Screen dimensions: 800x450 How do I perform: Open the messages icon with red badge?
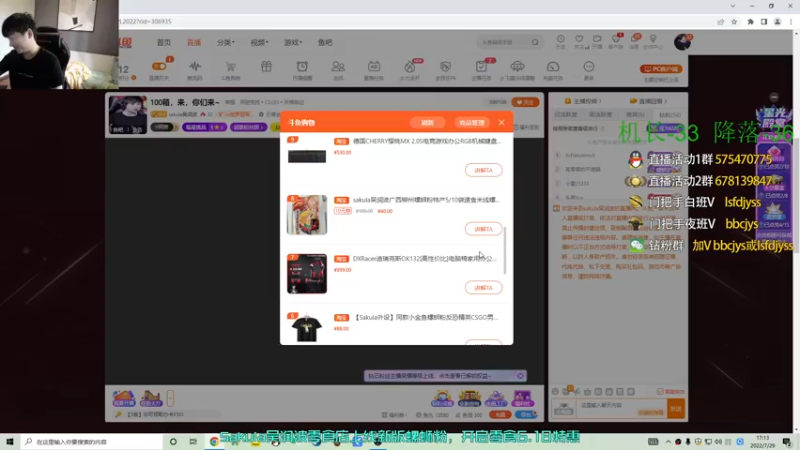point(634,39)
